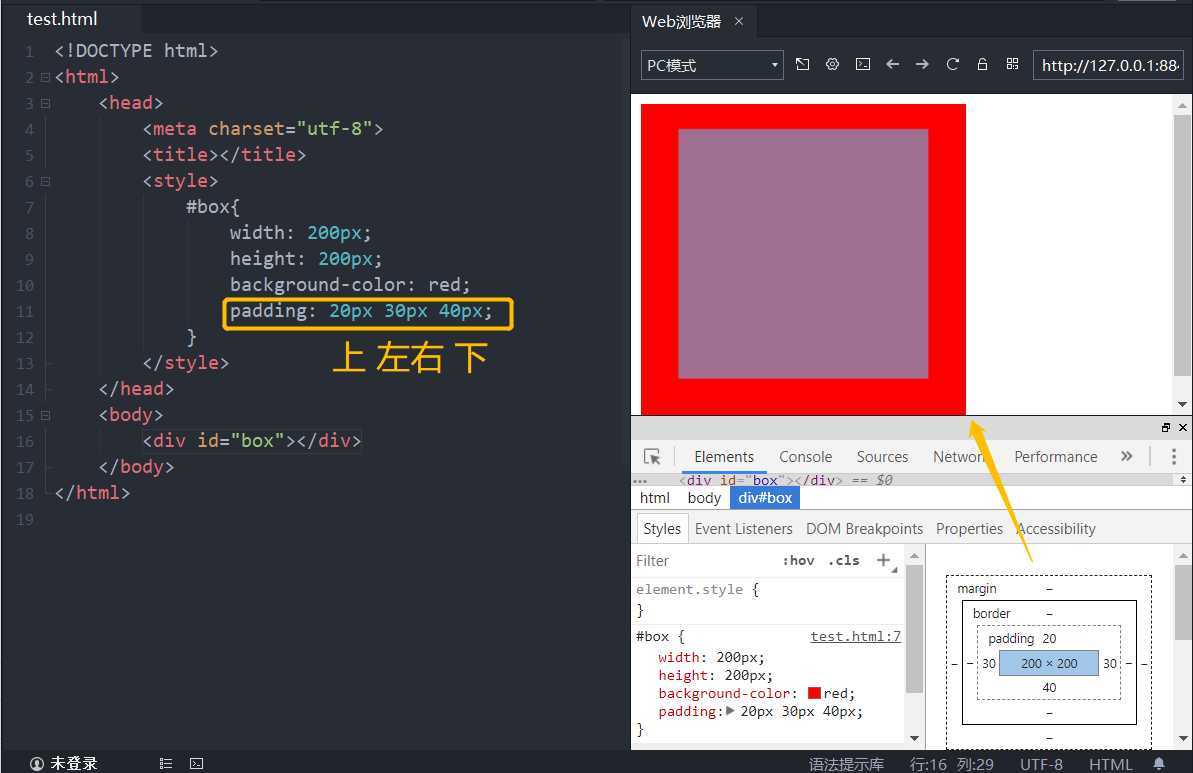Change the UTF-8 encoding in status bar
This screenshot has height=773, width=1193.
[1041, 764]
